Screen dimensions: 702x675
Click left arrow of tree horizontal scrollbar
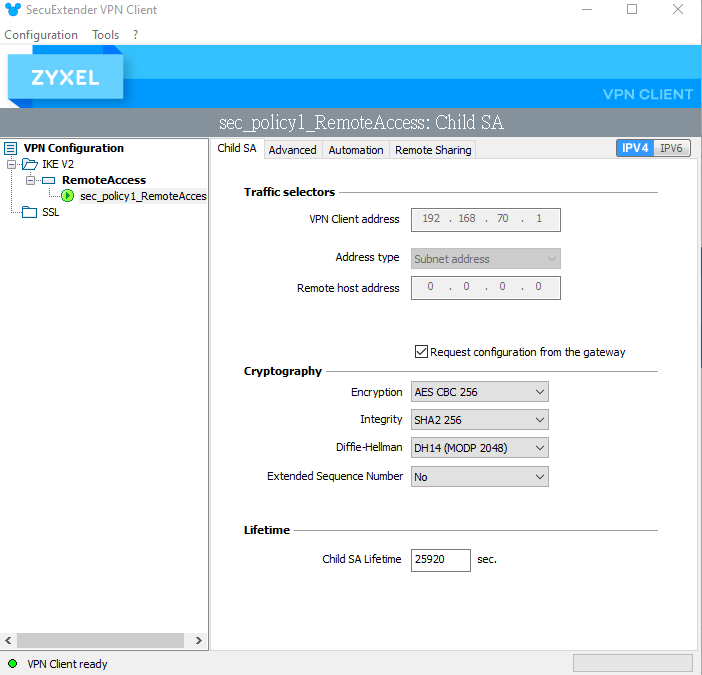[x=8, y=641]
